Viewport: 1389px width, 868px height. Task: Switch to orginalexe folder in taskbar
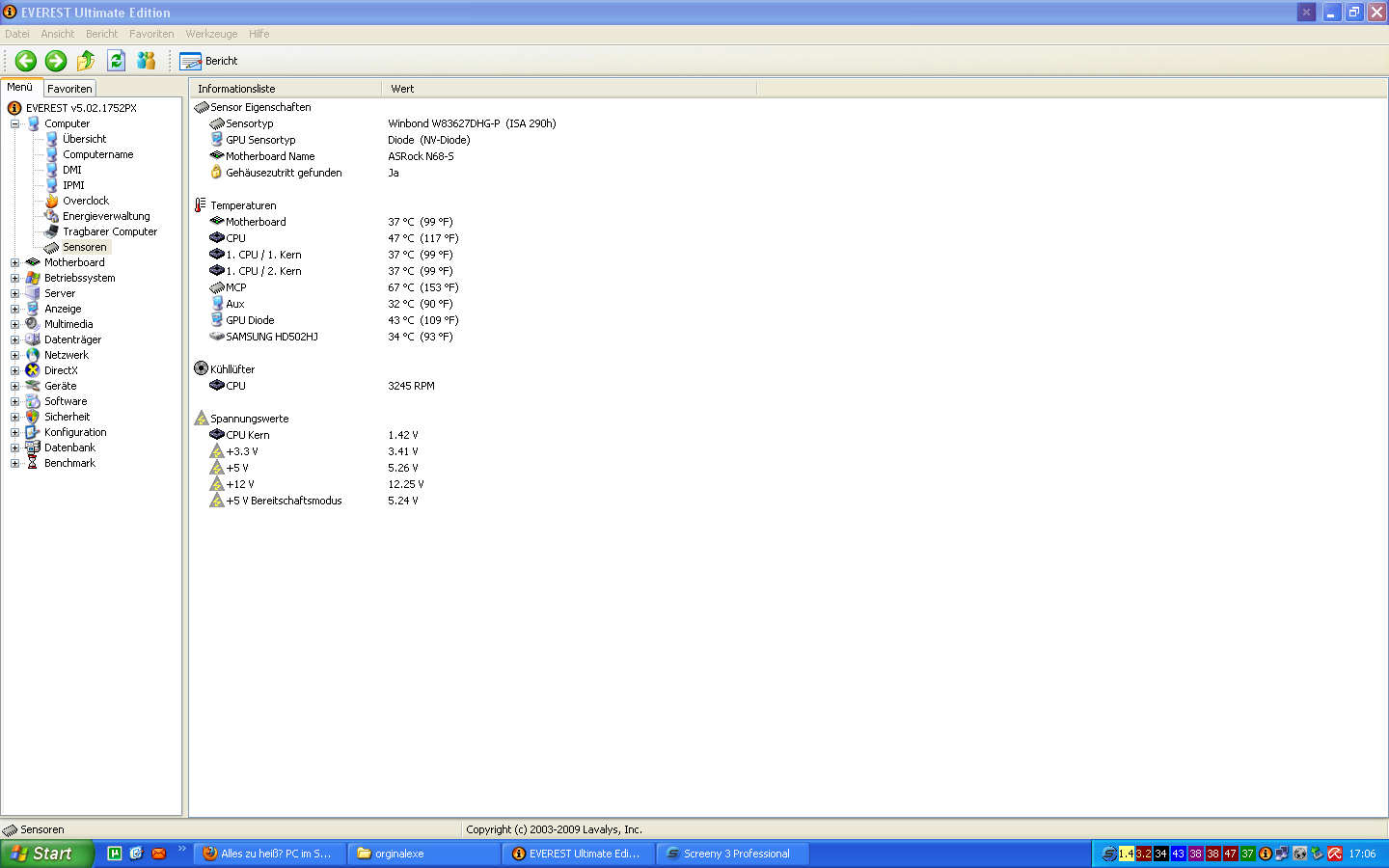(x=424, y=854)
